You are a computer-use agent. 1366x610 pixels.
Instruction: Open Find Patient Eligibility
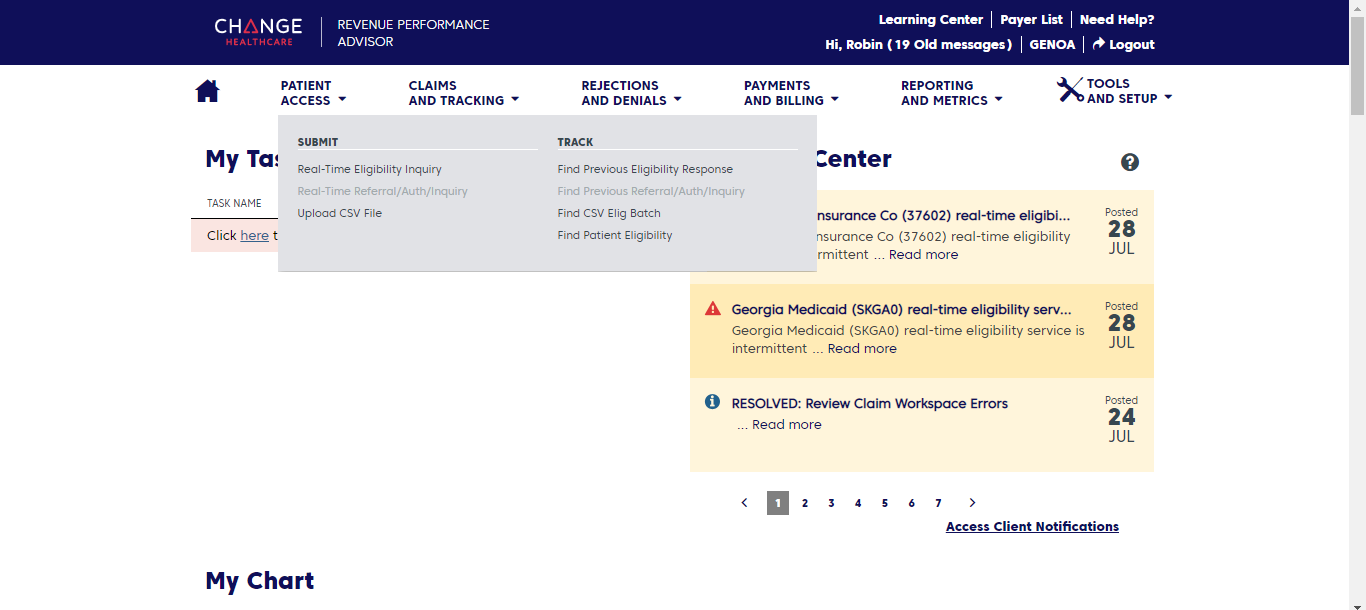614,236
